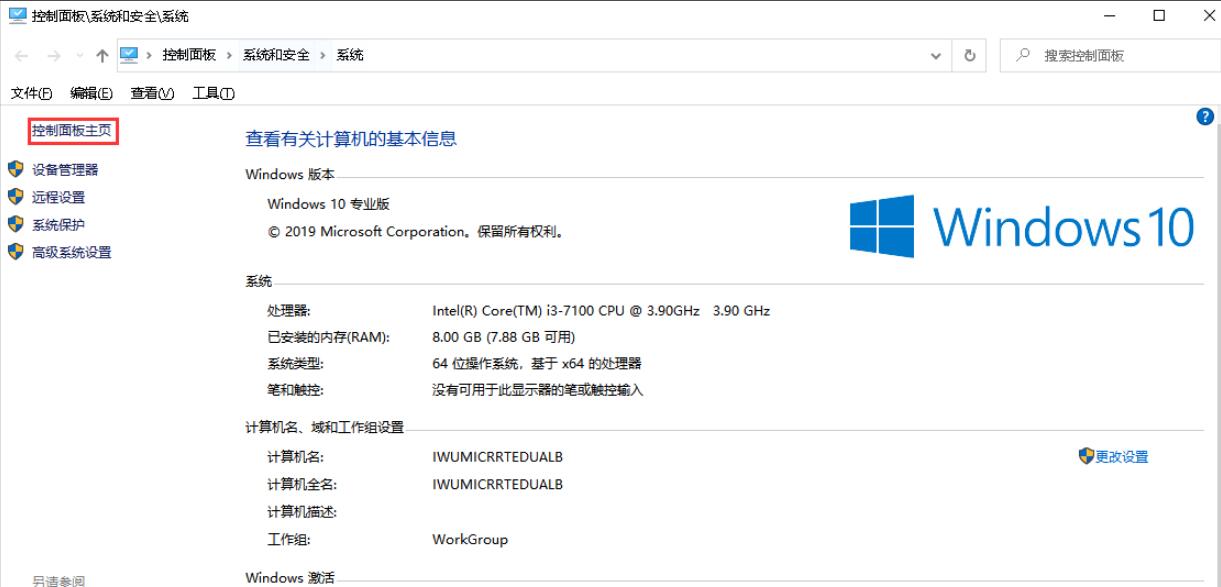Click the 计算机全名 value IWUMICRRTEDUALB

[x=498, y=484]
